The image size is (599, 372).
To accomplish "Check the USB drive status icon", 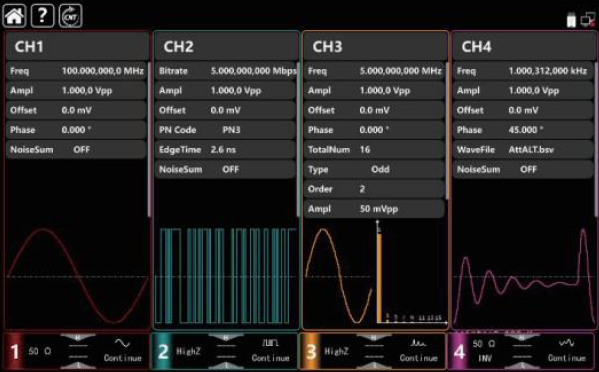I will click(571, 20).
